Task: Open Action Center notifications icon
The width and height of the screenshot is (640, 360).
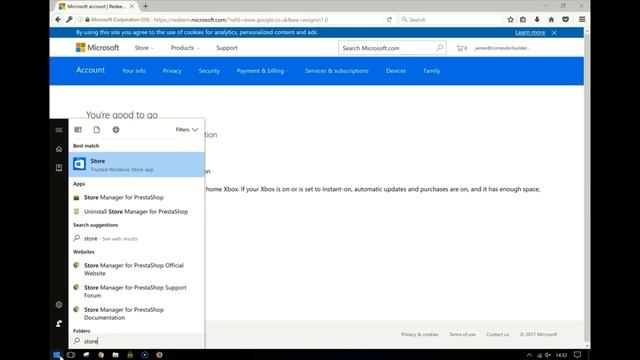Action: [x=577, y=355]
